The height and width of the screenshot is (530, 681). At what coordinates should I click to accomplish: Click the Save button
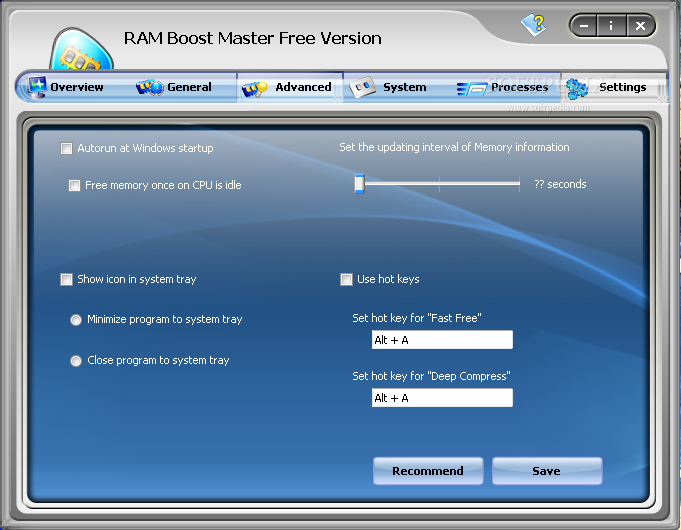tap(547, 471)
